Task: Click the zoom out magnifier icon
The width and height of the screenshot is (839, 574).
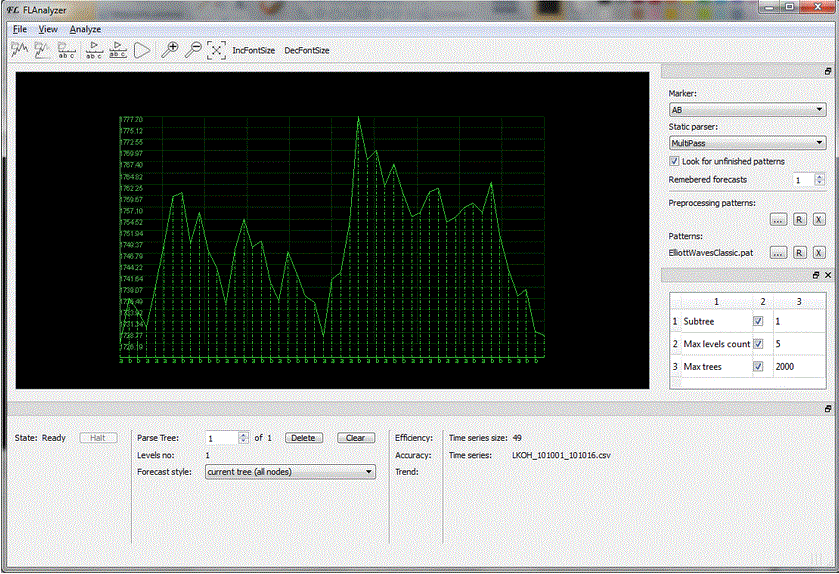Action: point(193,50)
